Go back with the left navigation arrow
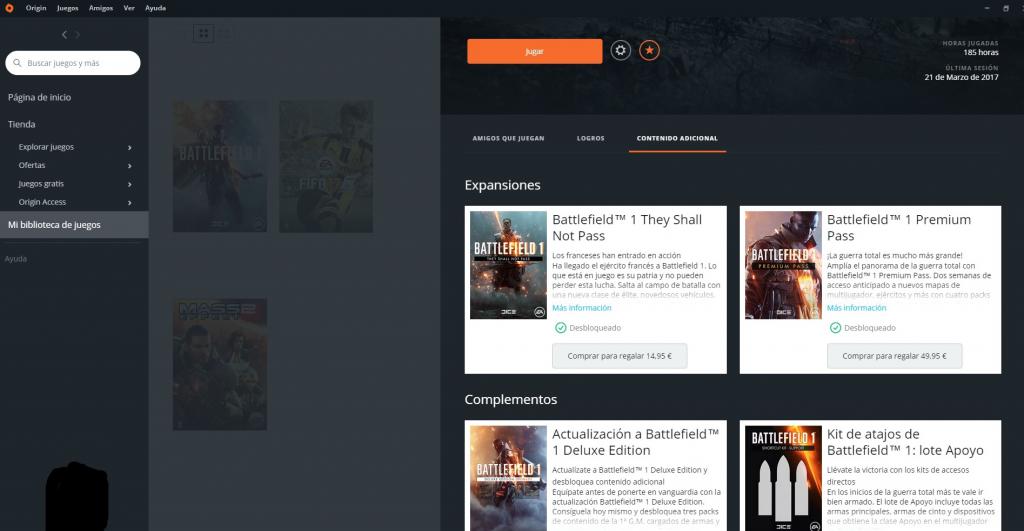This screenshot has height=531, width=1024. pyautogui.click(x=64, y=34)
